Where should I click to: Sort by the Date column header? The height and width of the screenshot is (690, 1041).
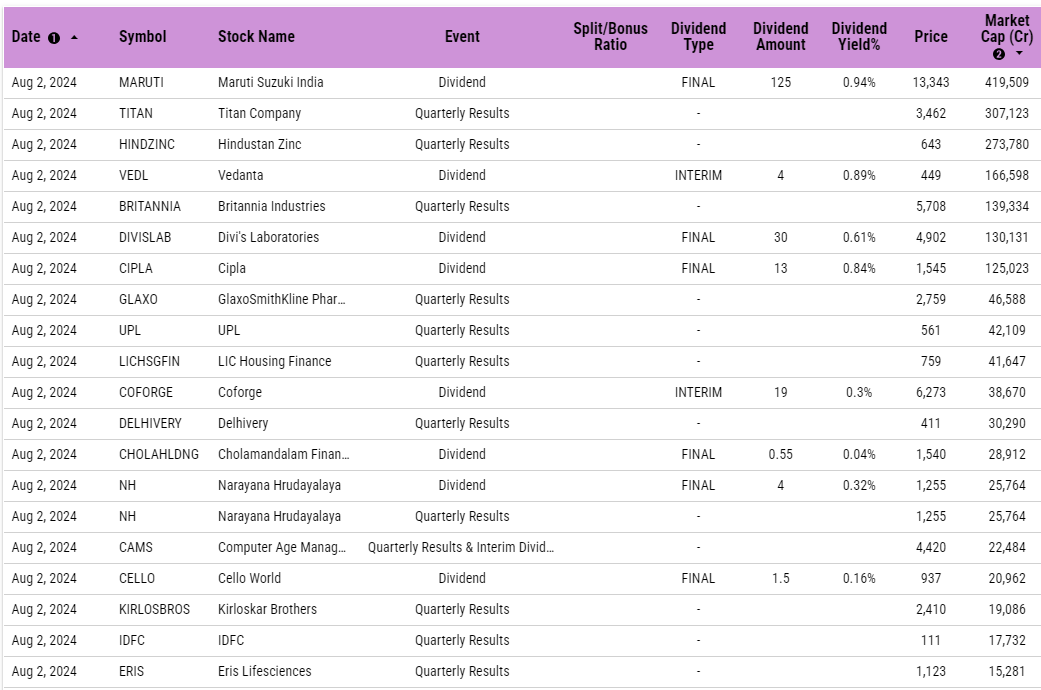click(26, 37)
